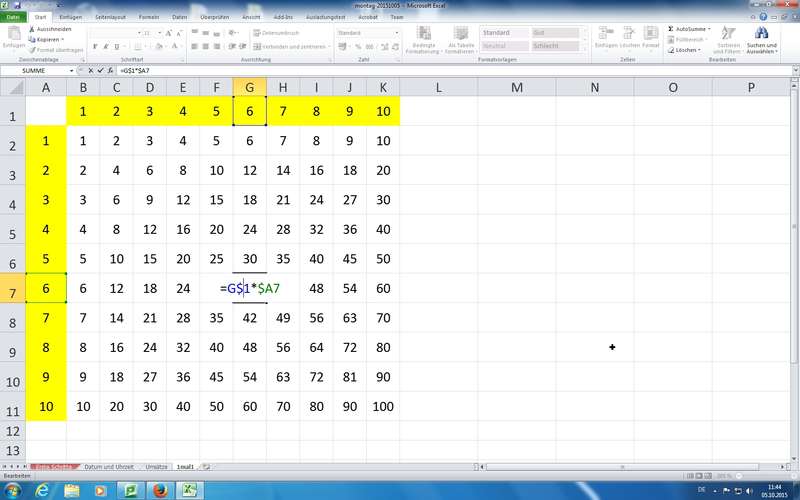This screenshot has height=500, width=800.
Task: Open the number format Standard dropdown
Action: click(x=396, y=33)
